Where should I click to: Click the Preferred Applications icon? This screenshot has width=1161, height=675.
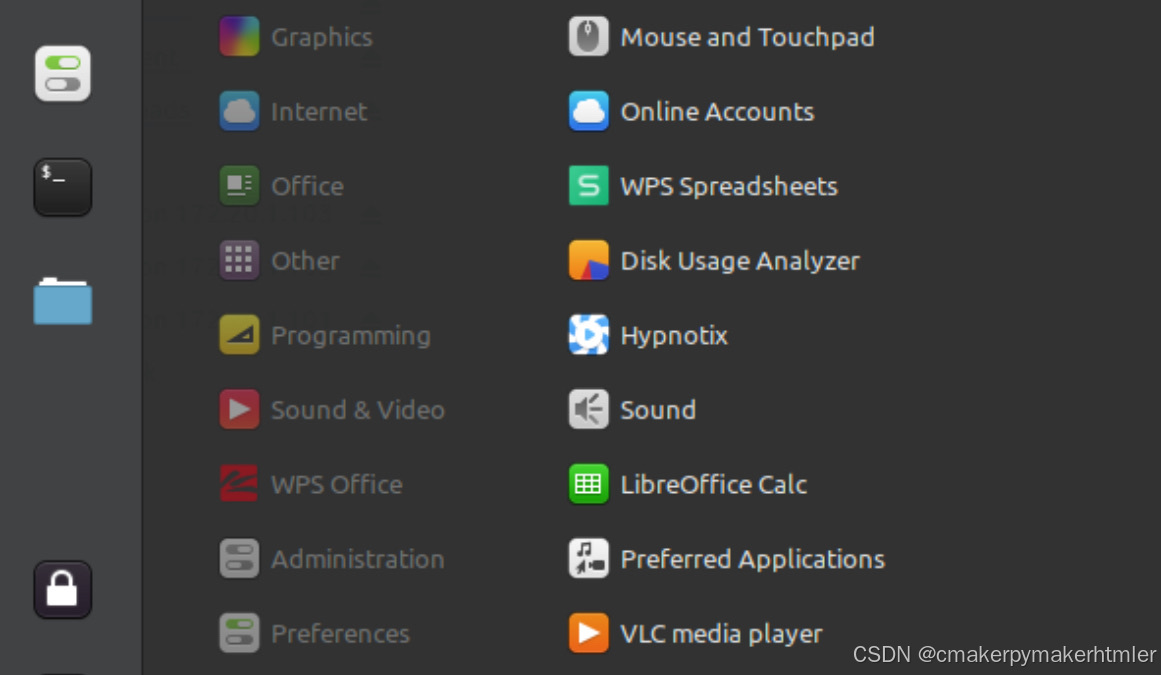point(589,559)
